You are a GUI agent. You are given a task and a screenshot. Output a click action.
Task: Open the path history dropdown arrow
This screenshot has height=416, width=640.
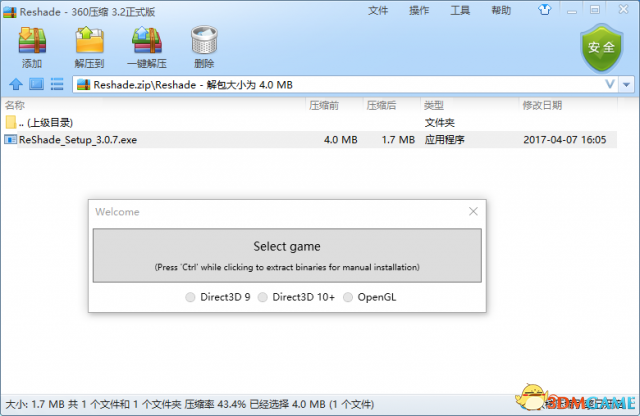tap(627, 85)
